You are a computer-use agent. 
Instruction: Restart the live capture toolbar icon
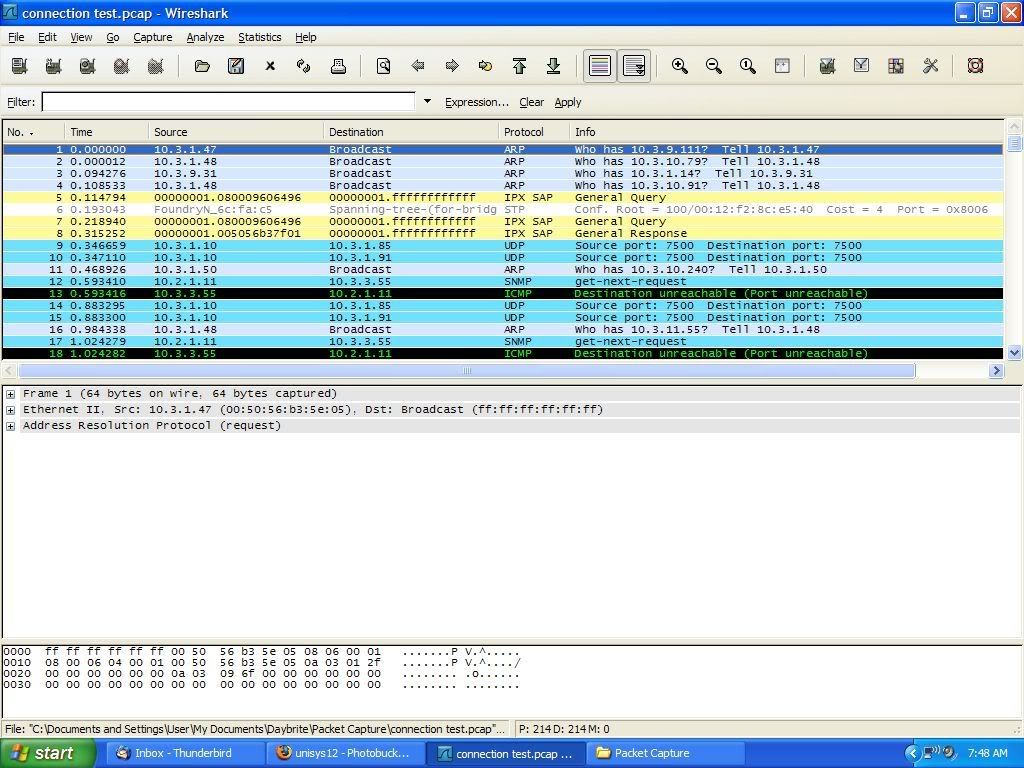(x=155, y=66)
